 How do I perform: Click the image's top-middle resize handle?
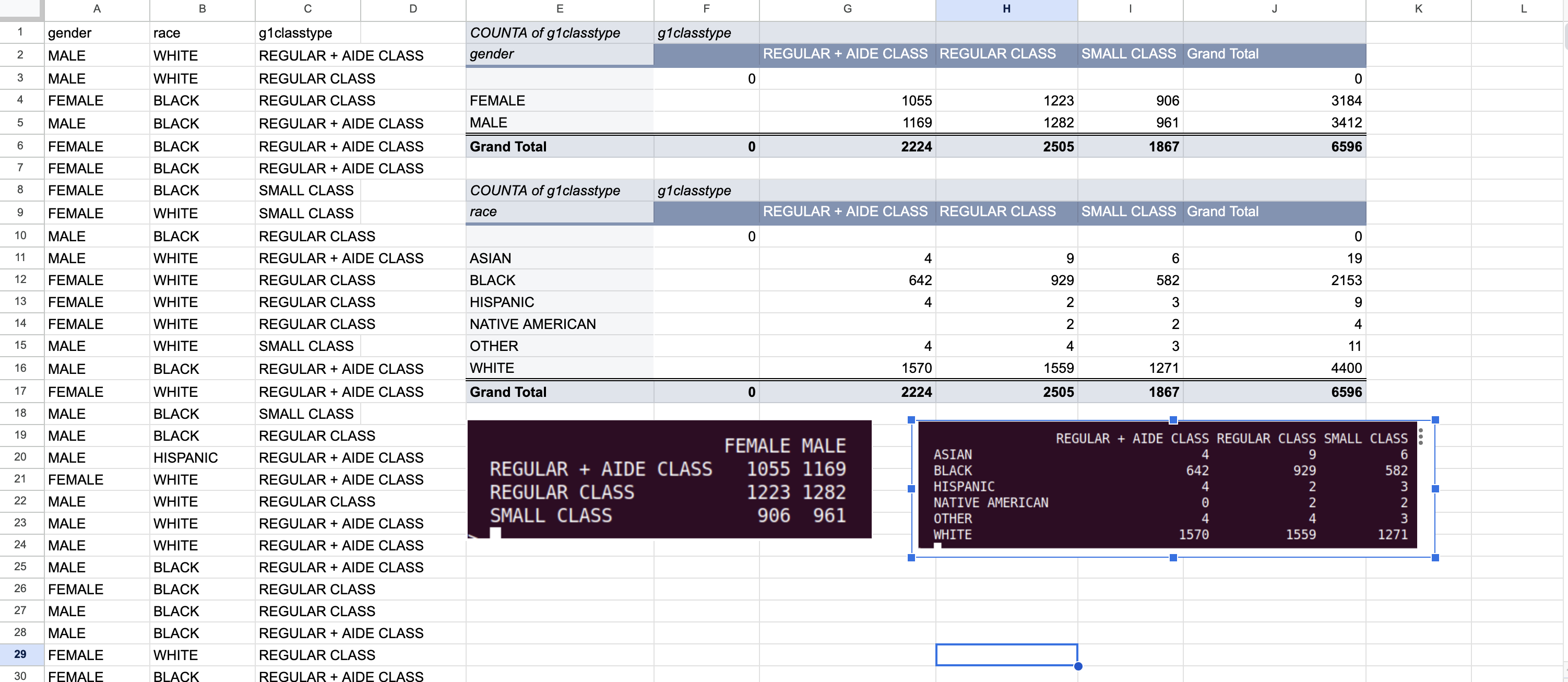(x=1173, y=420)
